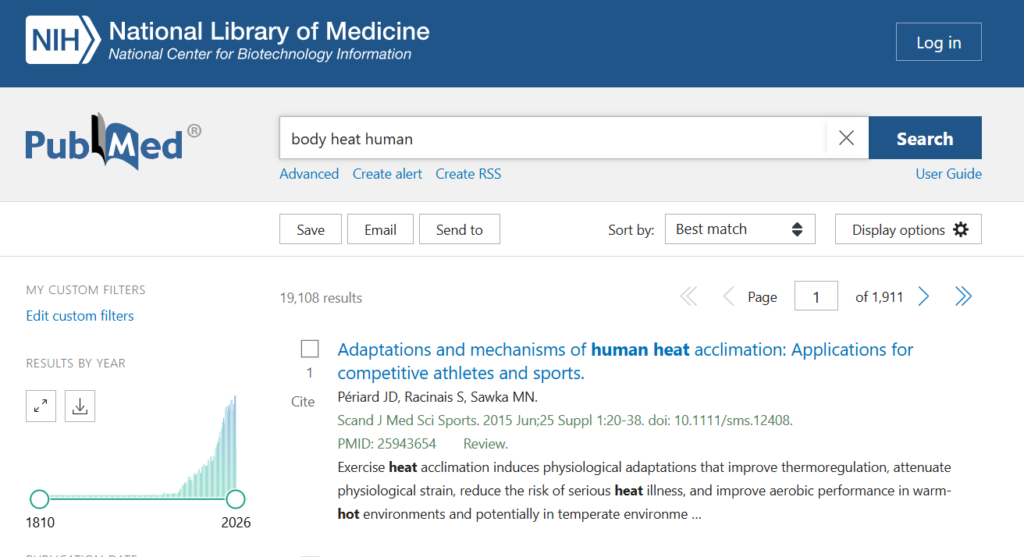Viewport: 1024px width, 557px height.
Task: Click the 2026 end-year slider handle
Action: (x=235, y=499)
